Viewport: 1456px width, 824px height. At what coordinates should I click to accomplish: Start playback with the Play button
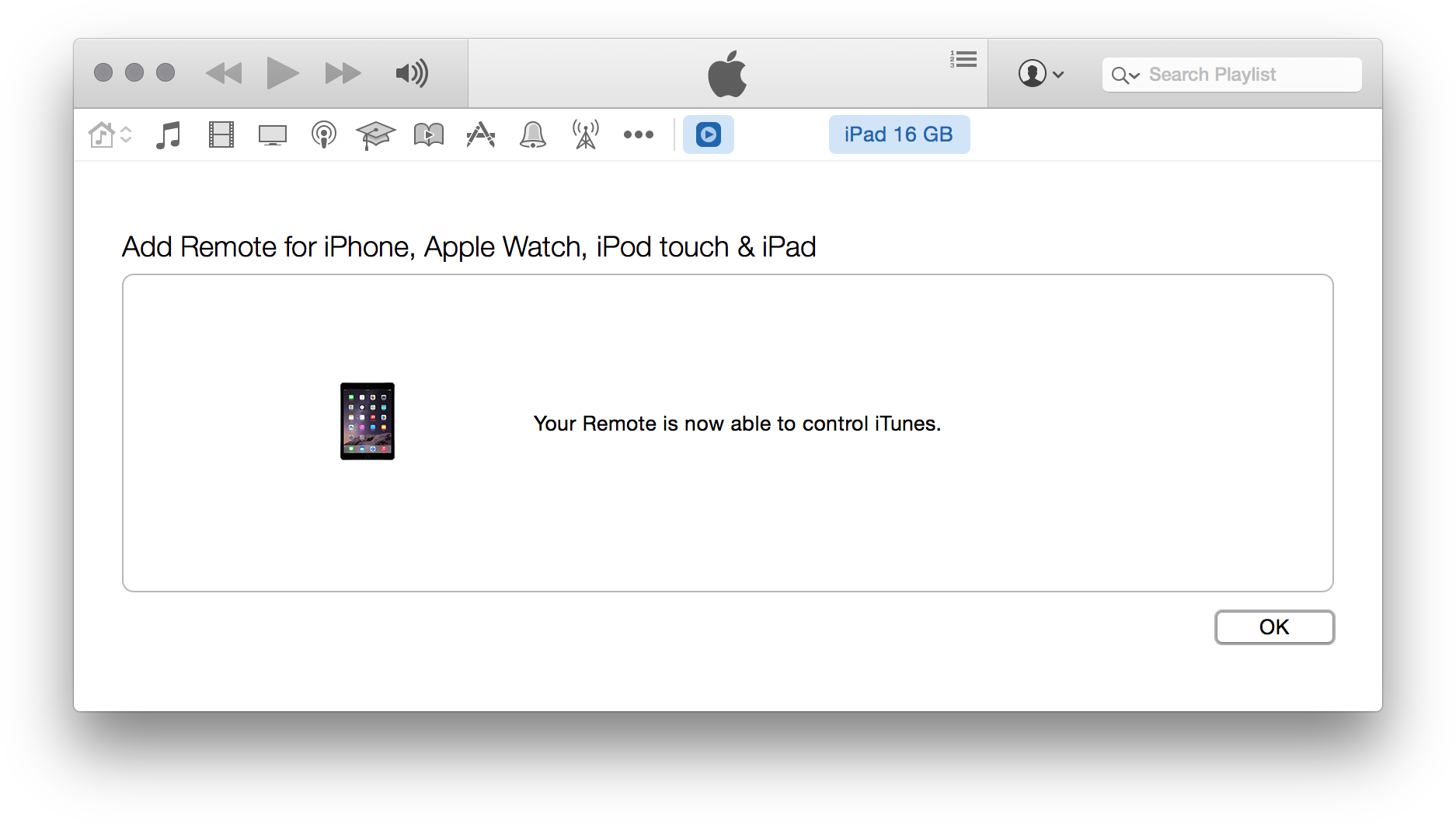pyautogui.click(x=283, y=73)
